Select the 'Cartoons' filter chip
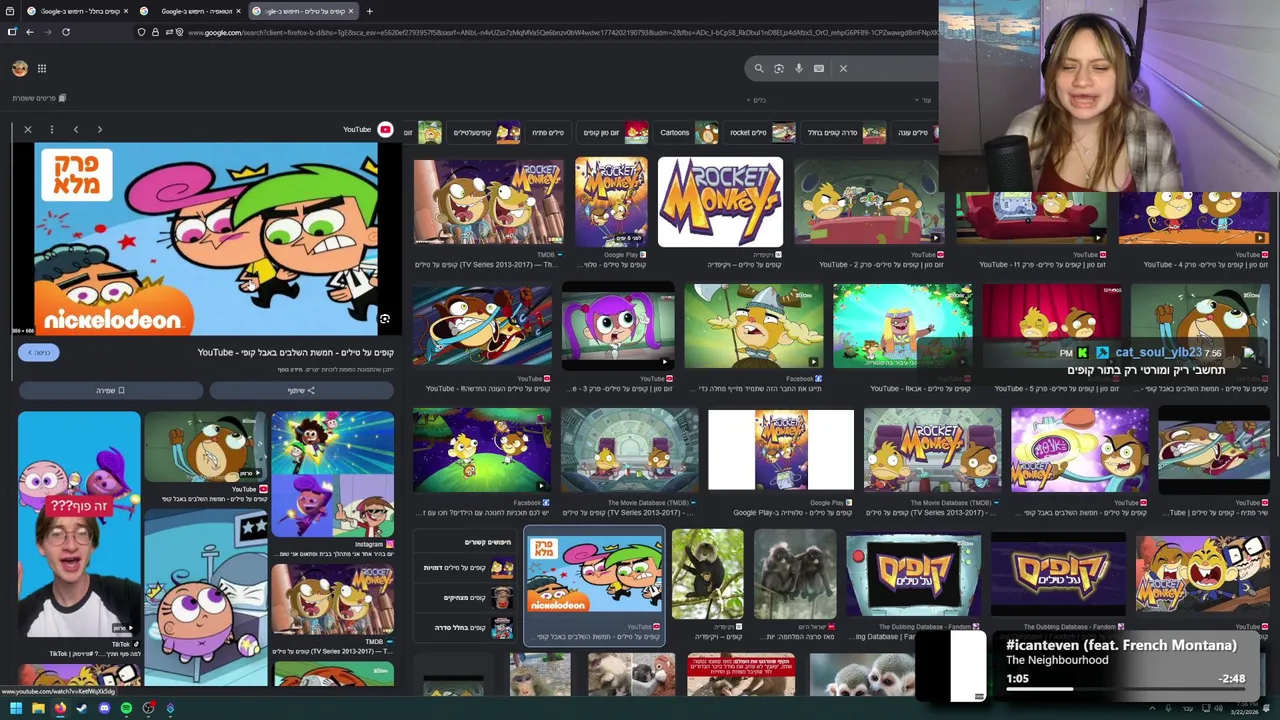The height and width of the screenshot is (720, 1280). 688,132
